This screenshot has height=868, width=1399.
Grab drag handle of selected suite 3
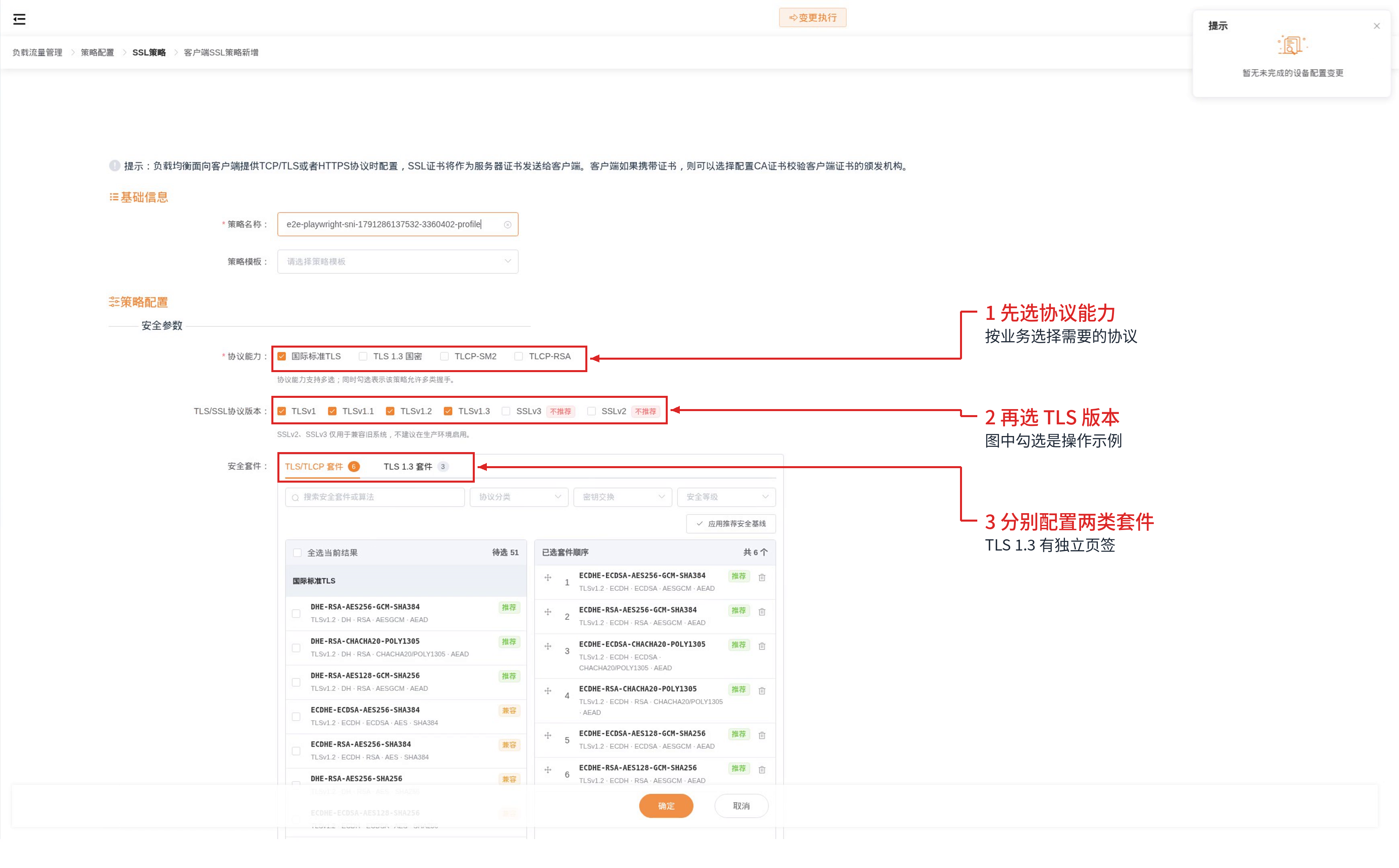pyautogui.click(x=548, y=647)
